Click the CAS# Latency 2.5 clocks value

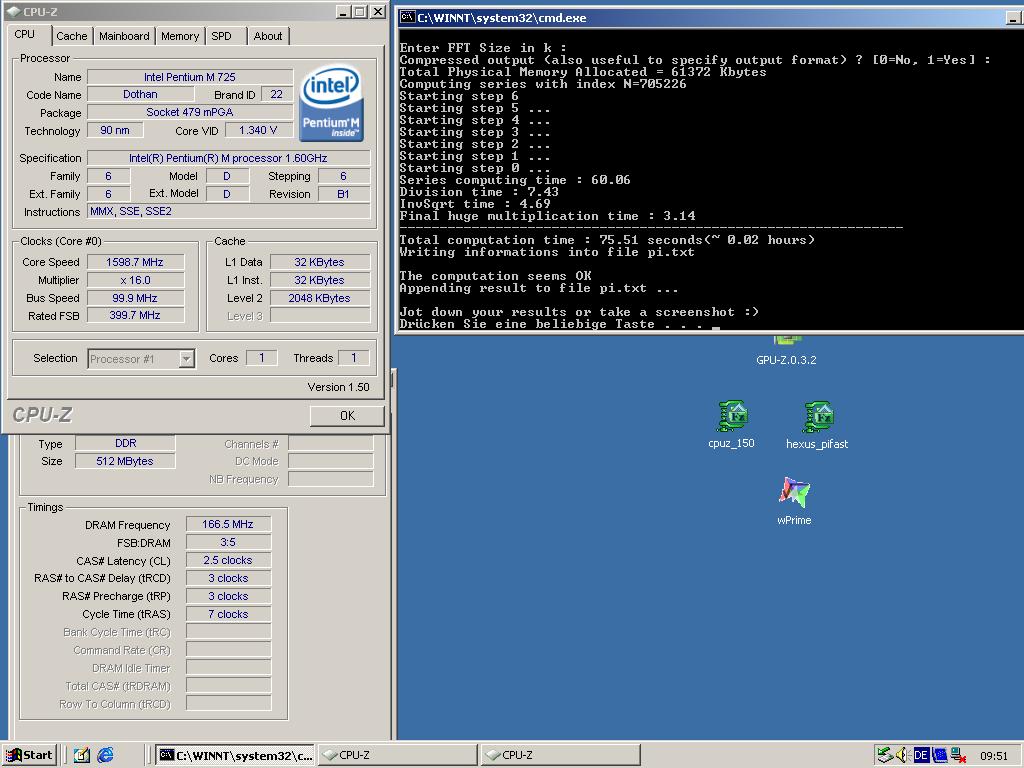228,560
